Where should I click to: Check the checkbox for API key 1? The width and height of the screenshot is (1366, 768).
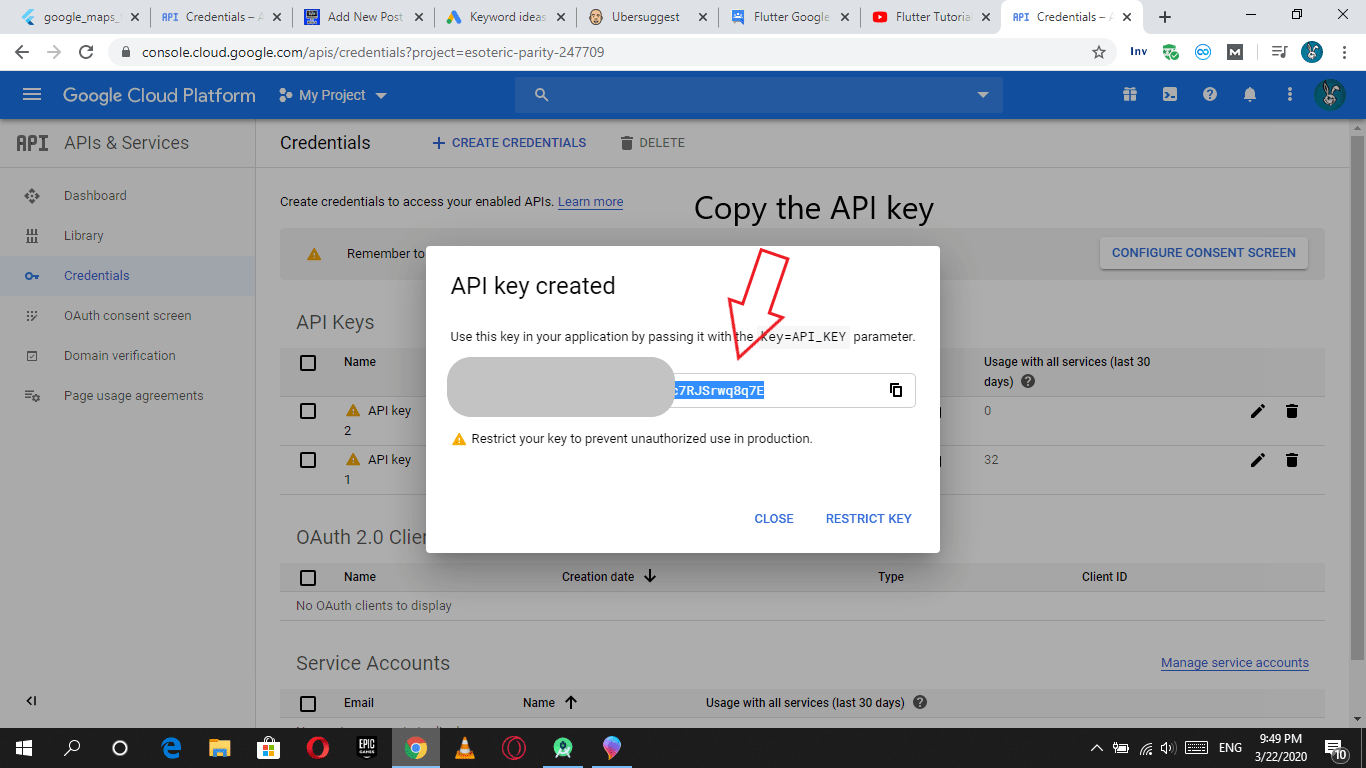click(307, 460)
